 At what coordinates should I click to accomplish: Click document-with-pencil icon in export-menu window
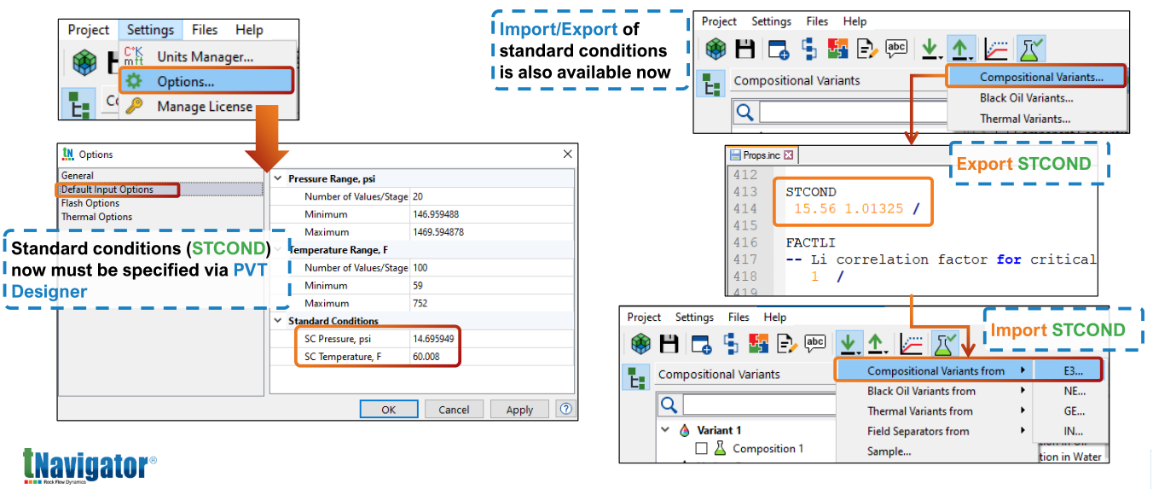868,49
